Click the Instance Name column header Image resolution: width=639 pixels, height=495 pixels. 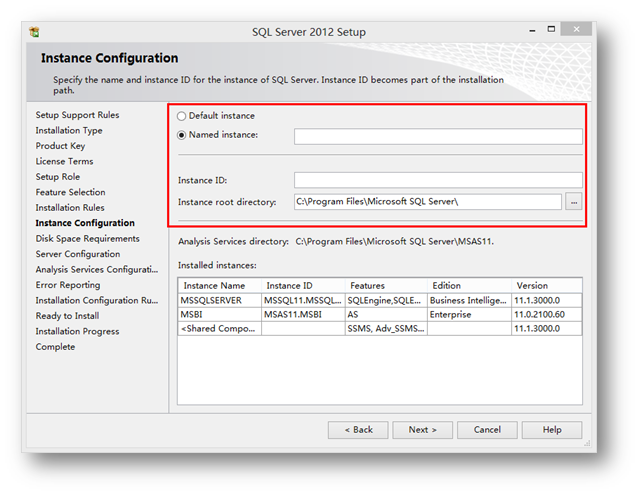(x=218, y=285)
